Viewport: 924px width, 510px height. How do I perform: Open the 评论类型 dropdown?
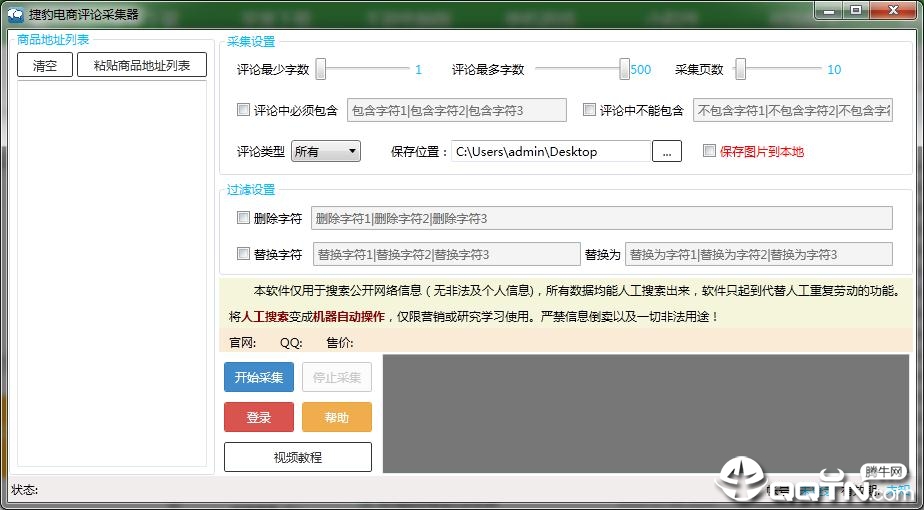tap(326, 152)
